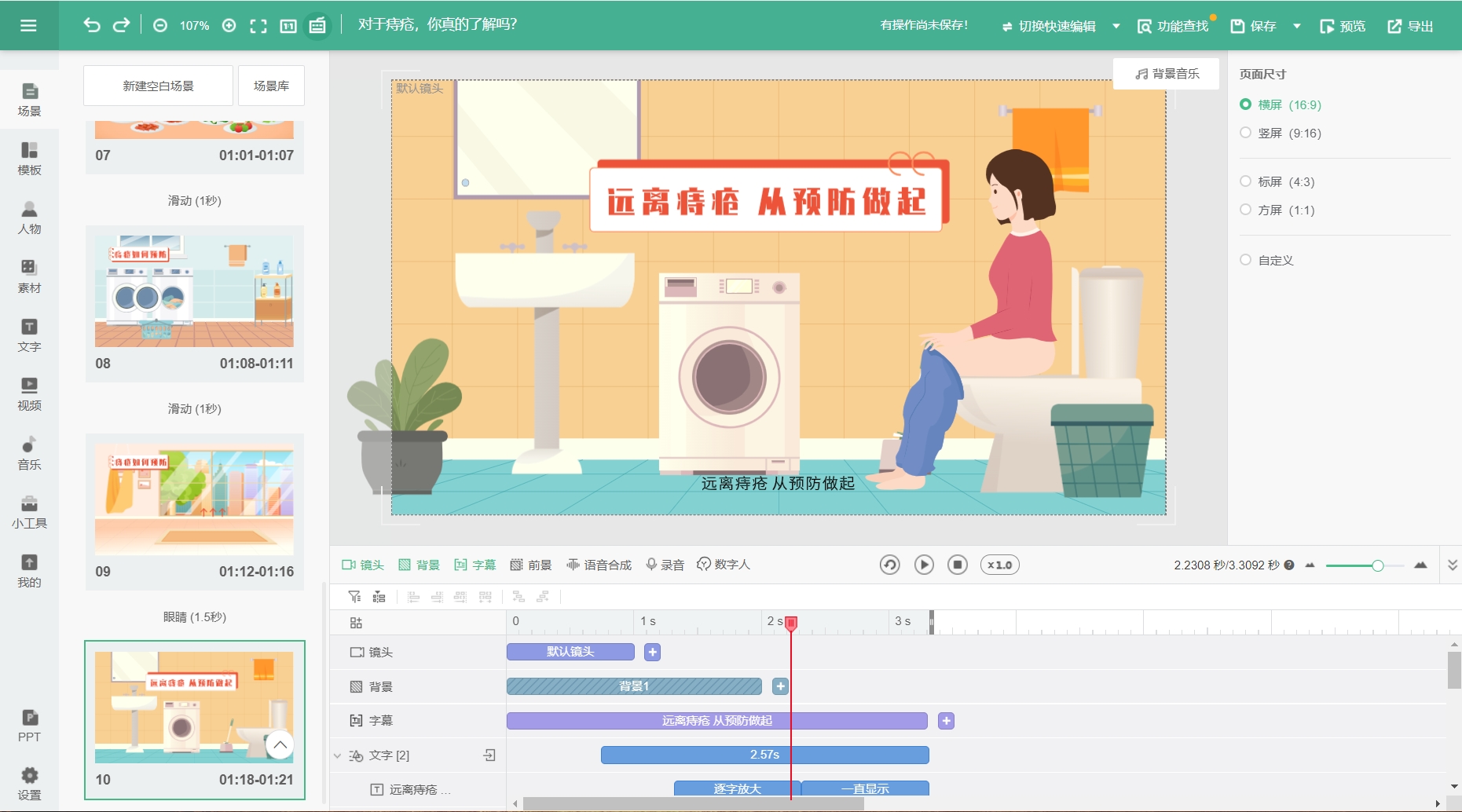
Task: Open save options dropdown arrow
Action: coord(1297,26)
